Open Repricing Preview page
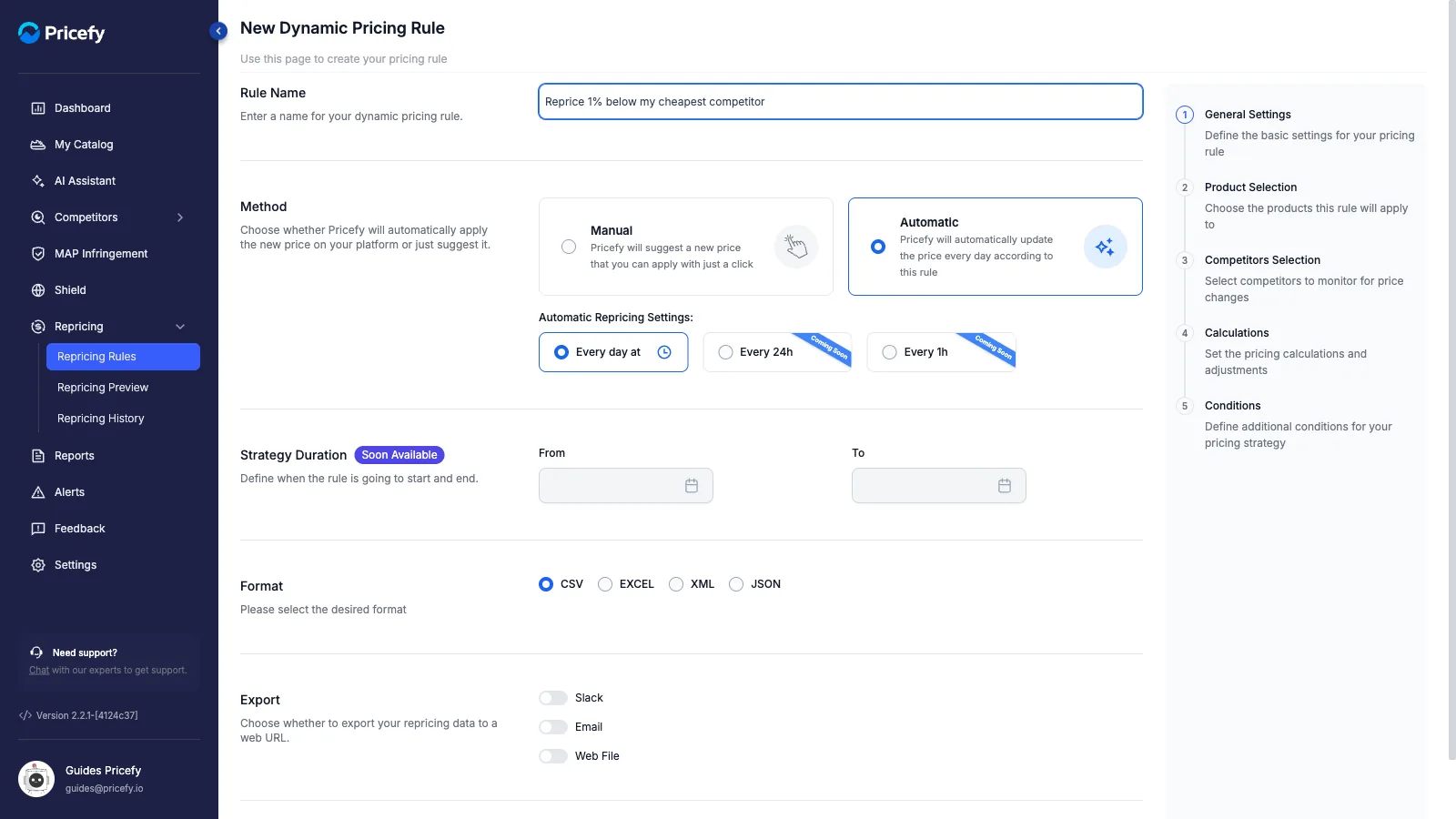Screen dimensions: 1456x819 [x=123, y=388]
